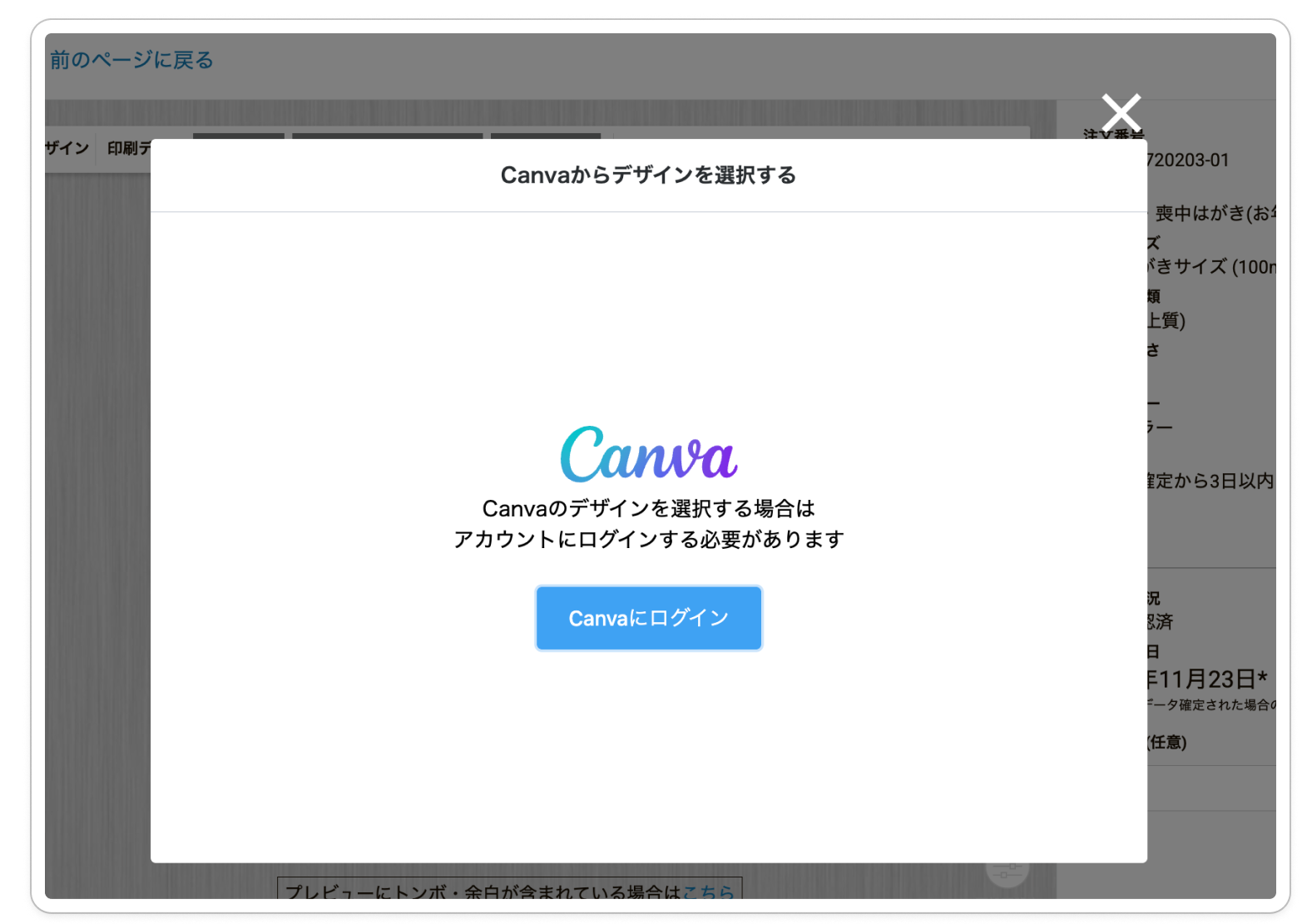Click the round sliders settings icon
Image resolution: width=1307 pixels, height=924 pixels.
[x=1007, y=871]
